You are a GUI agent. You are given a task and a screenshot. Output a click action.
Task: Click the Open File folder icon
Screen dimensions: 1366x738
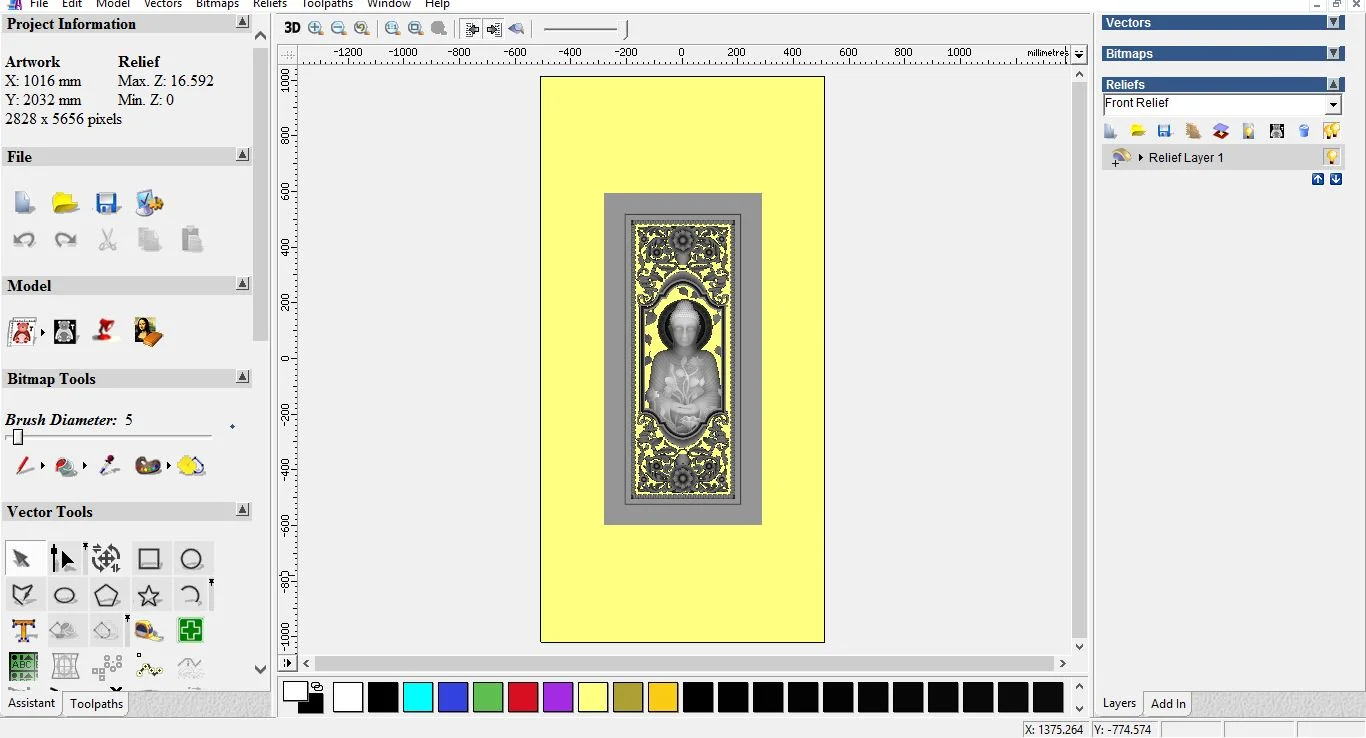coord(65,203)
